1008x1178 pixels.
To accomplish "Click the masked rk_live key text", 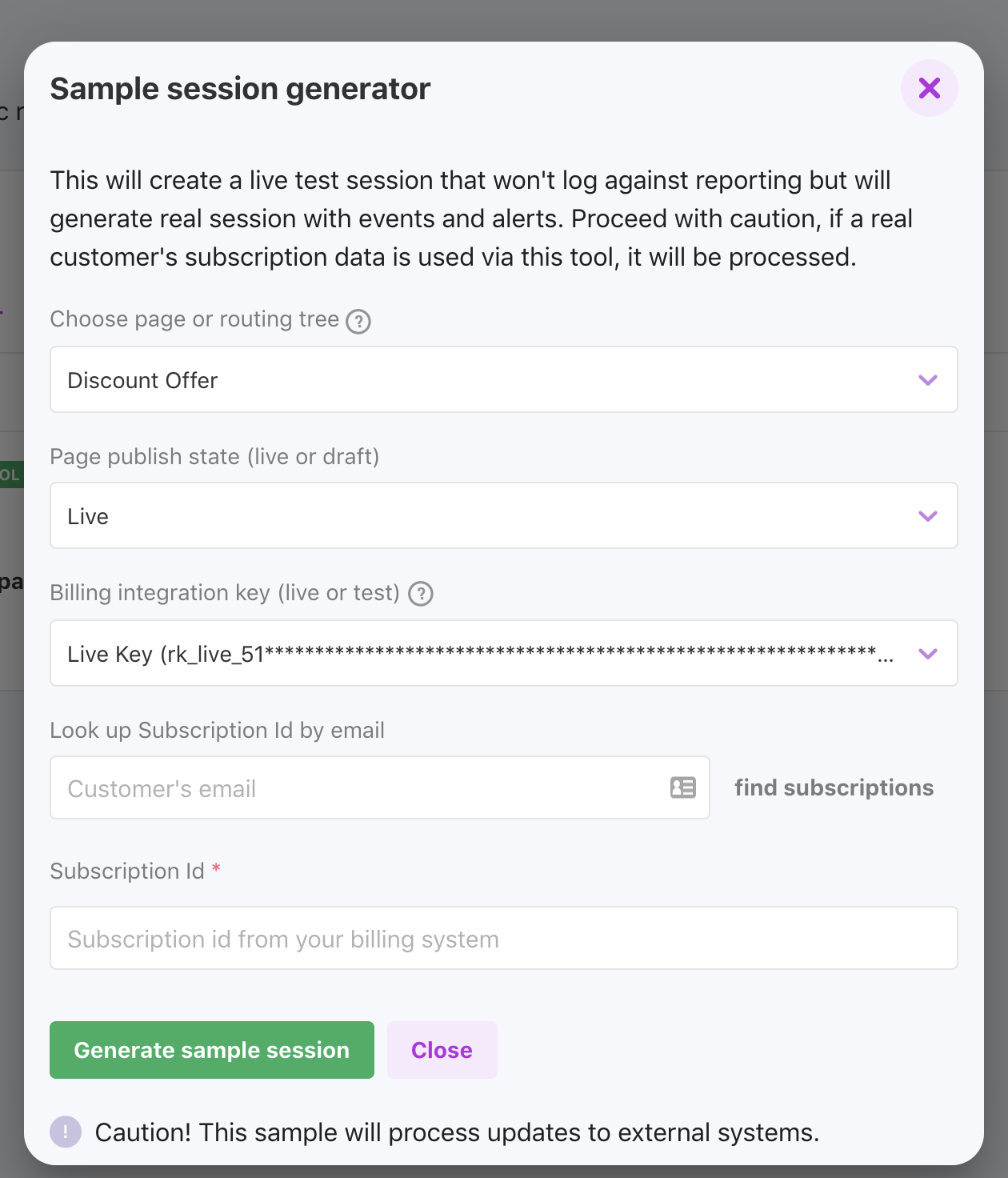I will 480,654.
